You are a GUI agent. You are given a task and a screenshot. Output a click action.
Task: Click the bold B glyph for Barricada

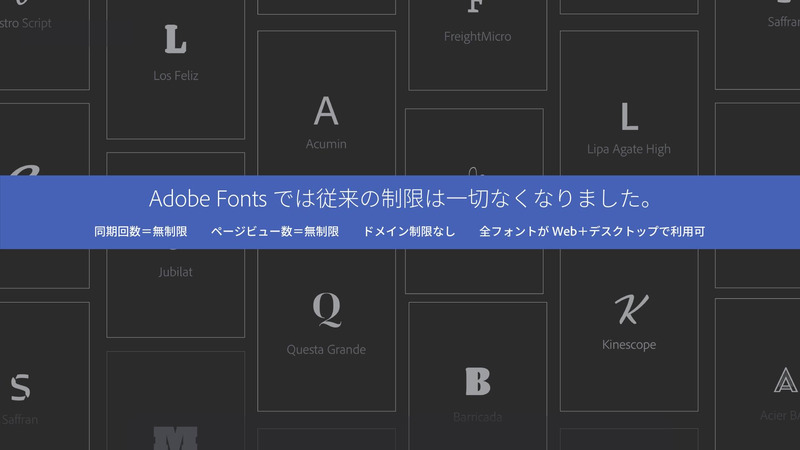tap(478, 381)
